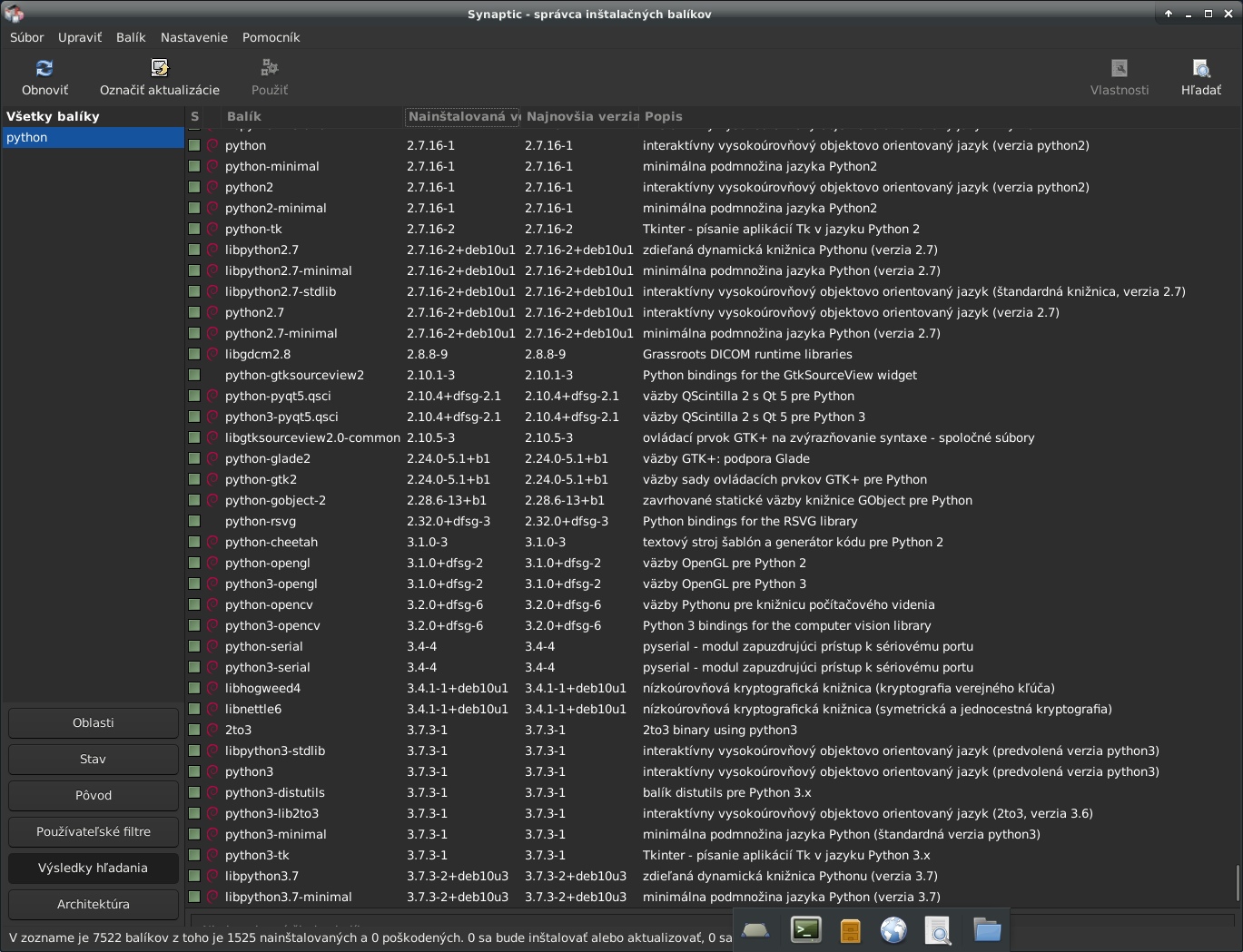Sort by the S status column header
1243x952 pixels.
pos(194,116)
